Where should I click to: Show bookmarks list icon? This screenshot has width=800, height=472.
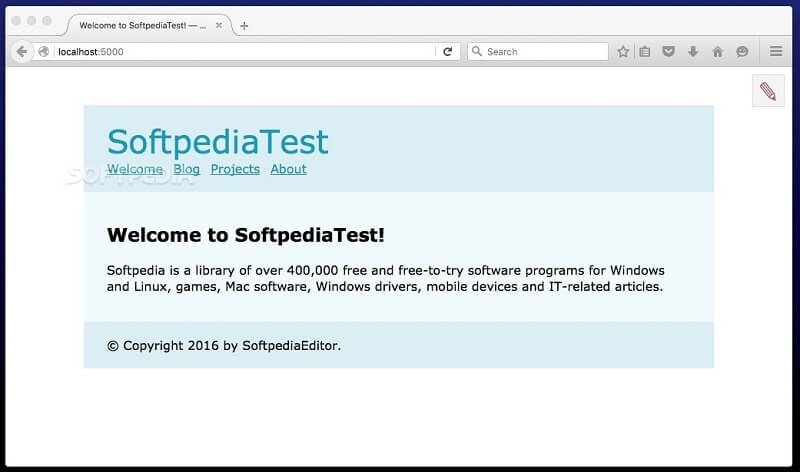click(645, 52)
